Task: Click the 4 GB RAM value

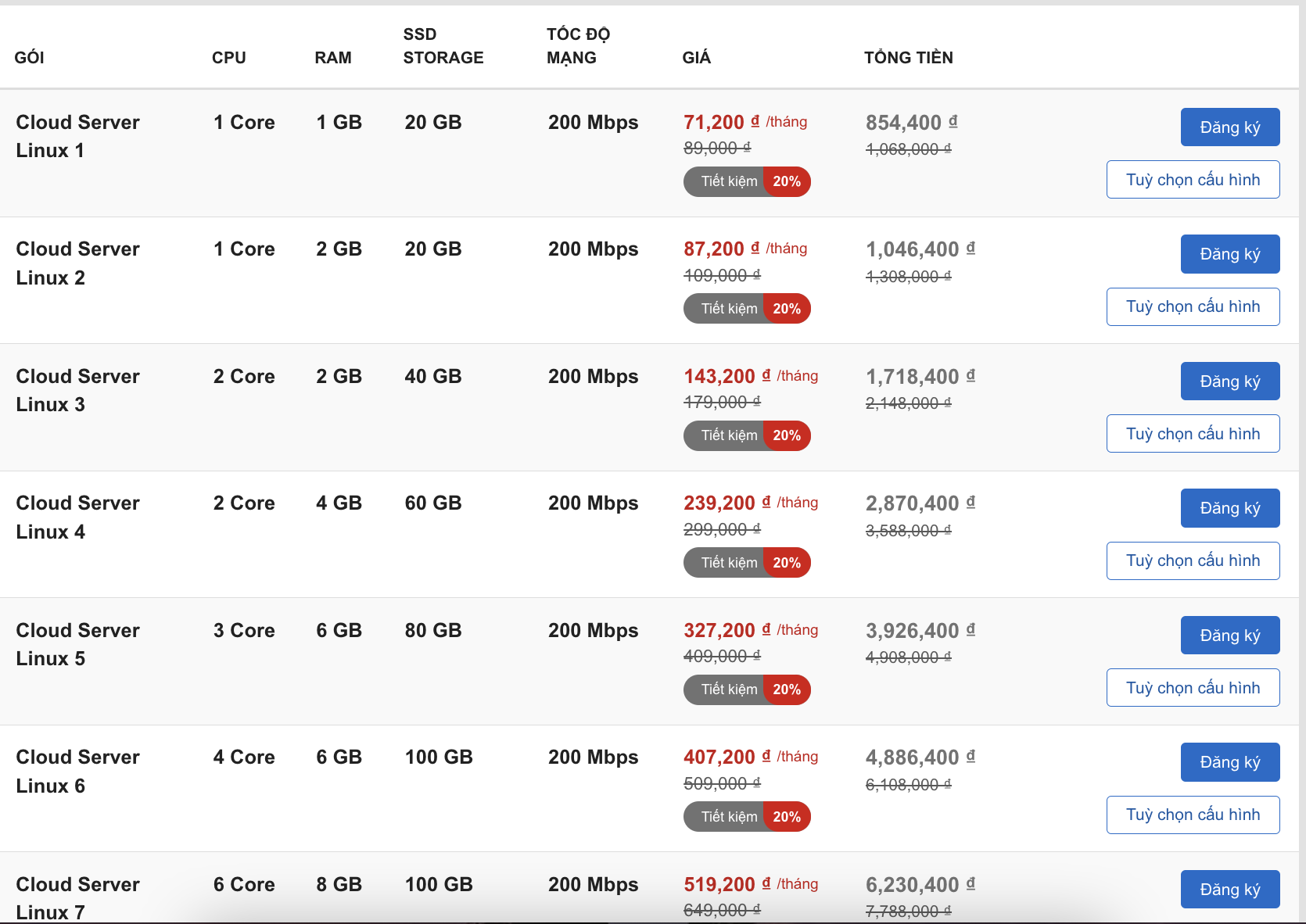Action: pyautogui.click(x=339, y=503)
